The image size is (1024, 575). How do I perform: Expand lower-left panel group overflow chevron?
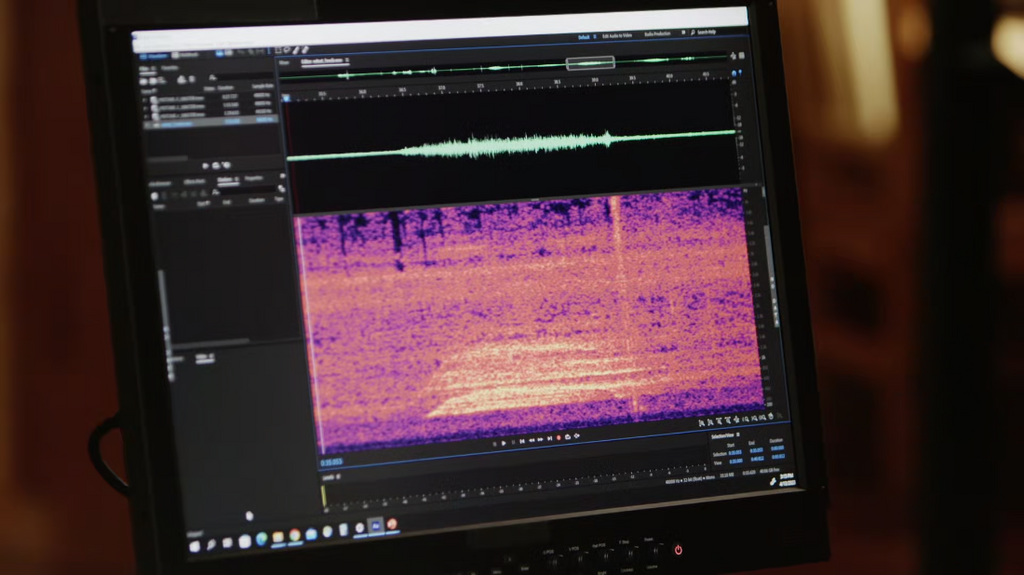point(282,176)
